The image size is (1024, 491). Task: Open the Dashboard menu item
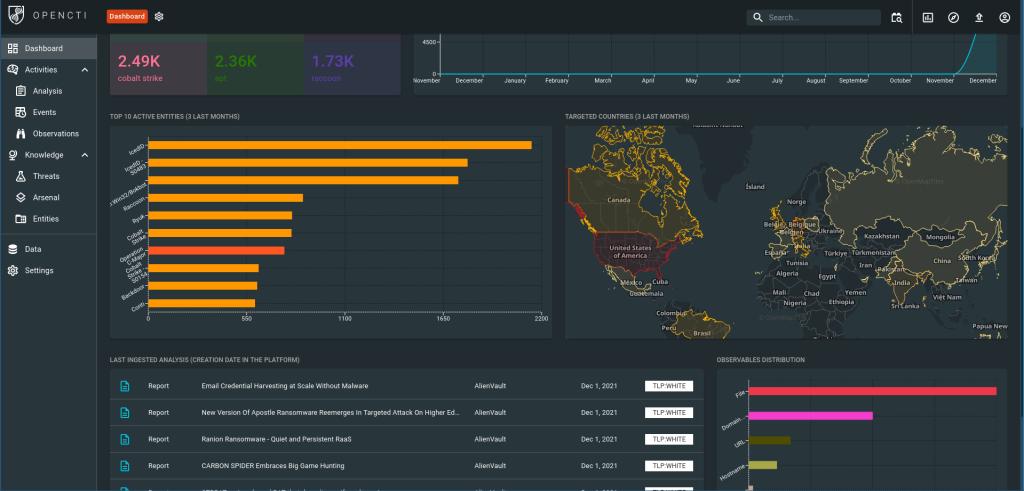(x=48, y=48)
